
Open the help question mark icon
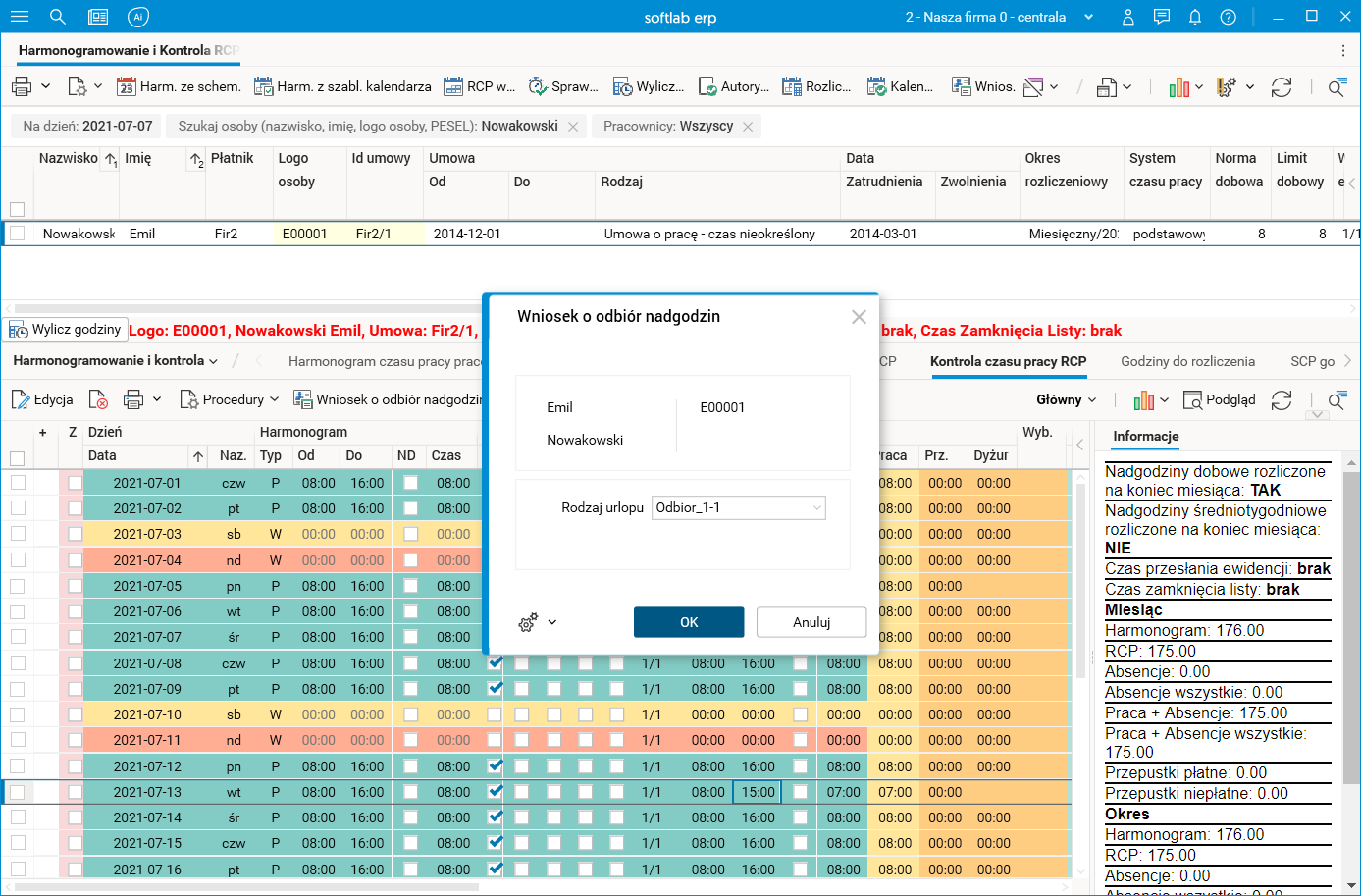1228,17
